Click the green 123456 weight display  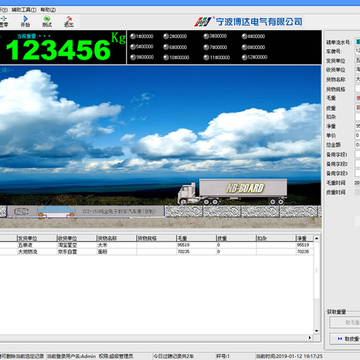58,50
